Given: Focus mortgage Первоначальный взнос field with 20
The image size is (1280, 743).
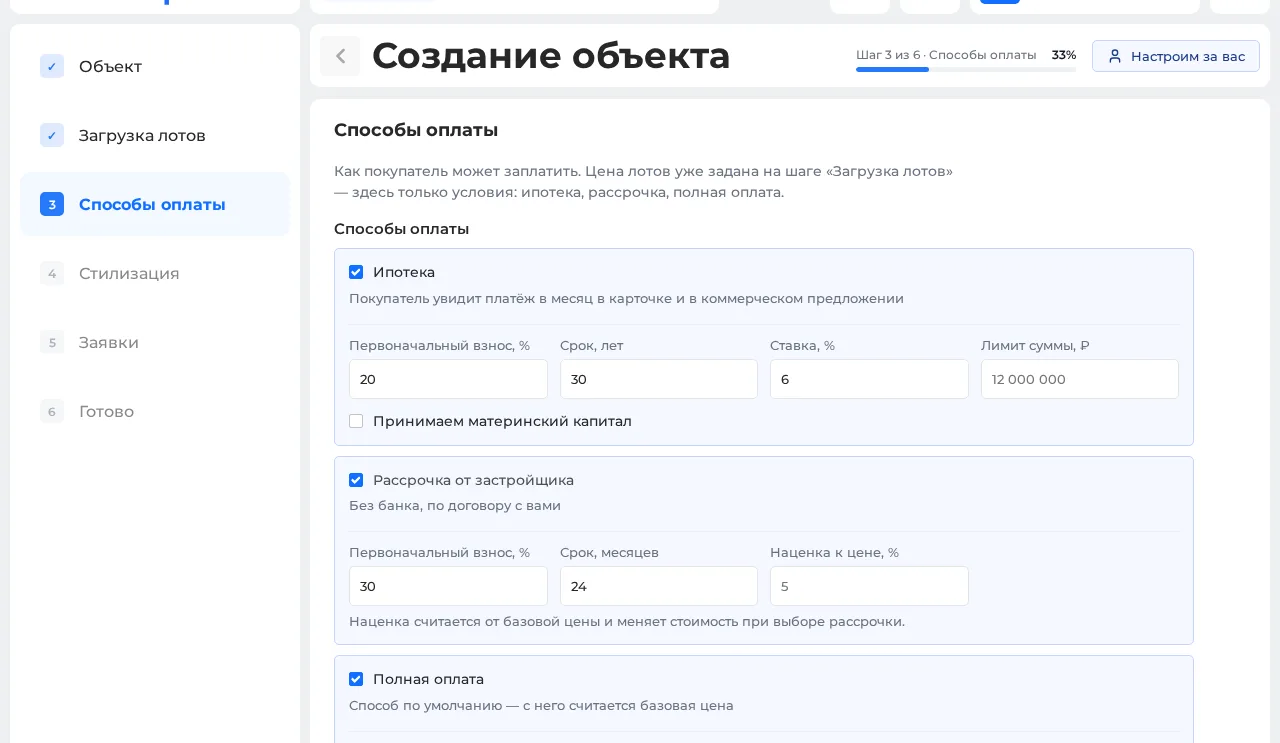Looking at the screenshot, I should coord(448,379).
